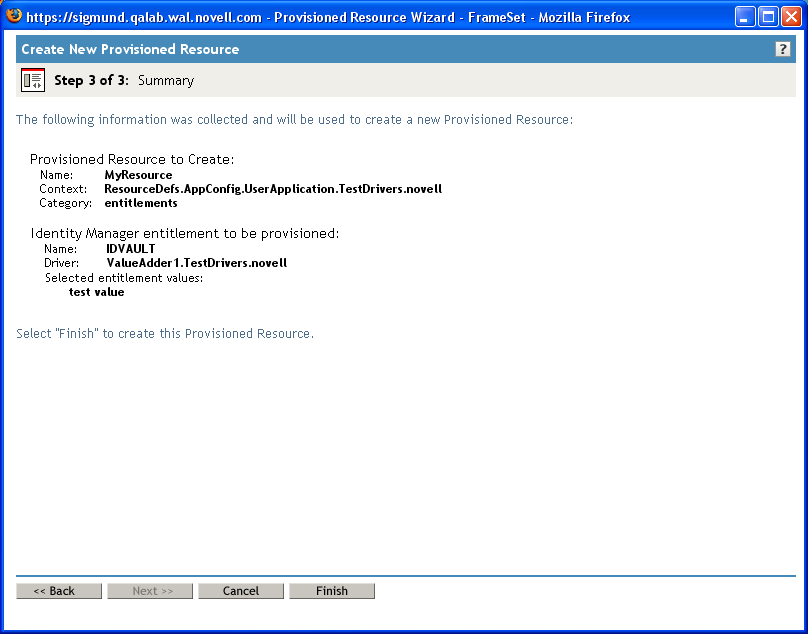The image size is (808, 634).
Task: Minimize the Firefox window
Action: coord(745,17)
